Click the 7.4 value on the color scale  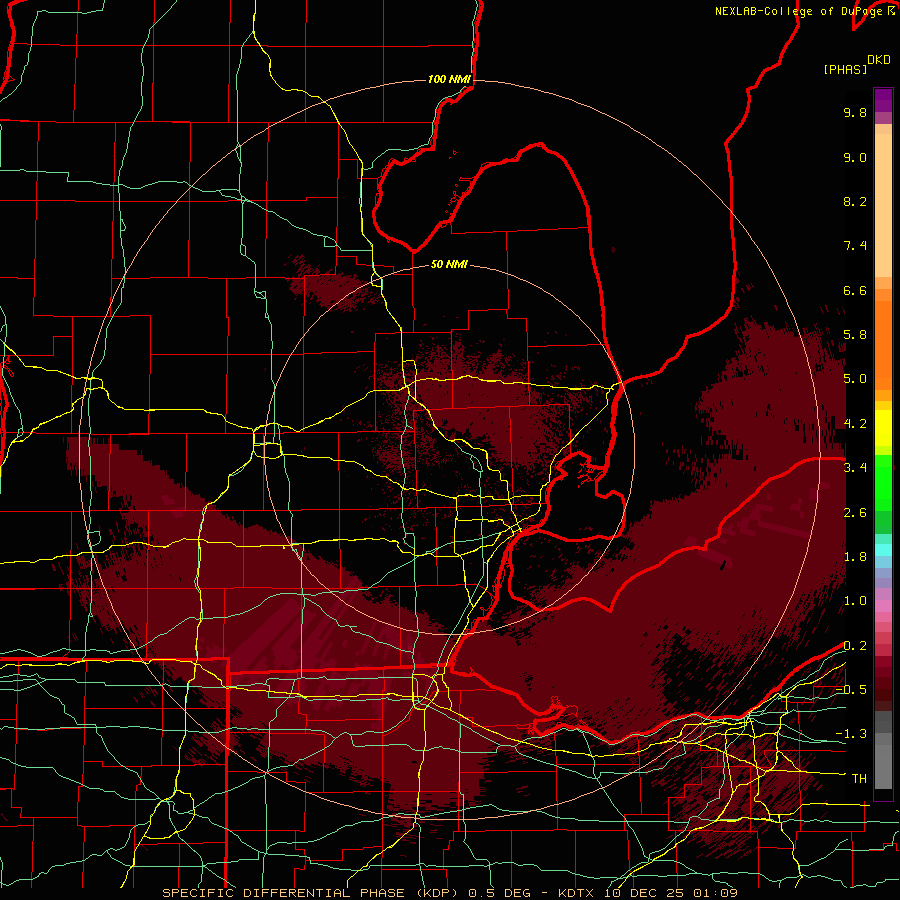(855, 246)
